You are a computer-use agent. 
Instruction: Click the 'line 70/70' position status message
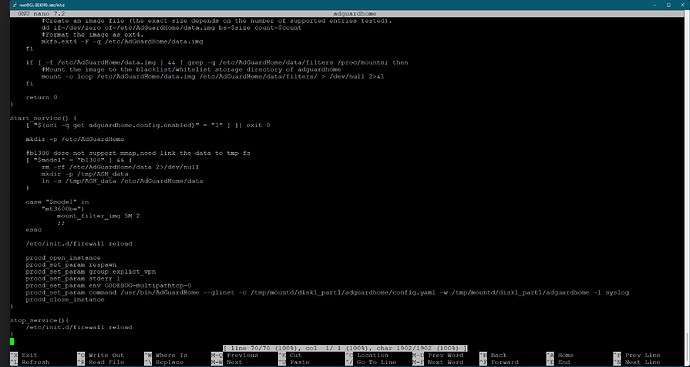click(345, 348)
